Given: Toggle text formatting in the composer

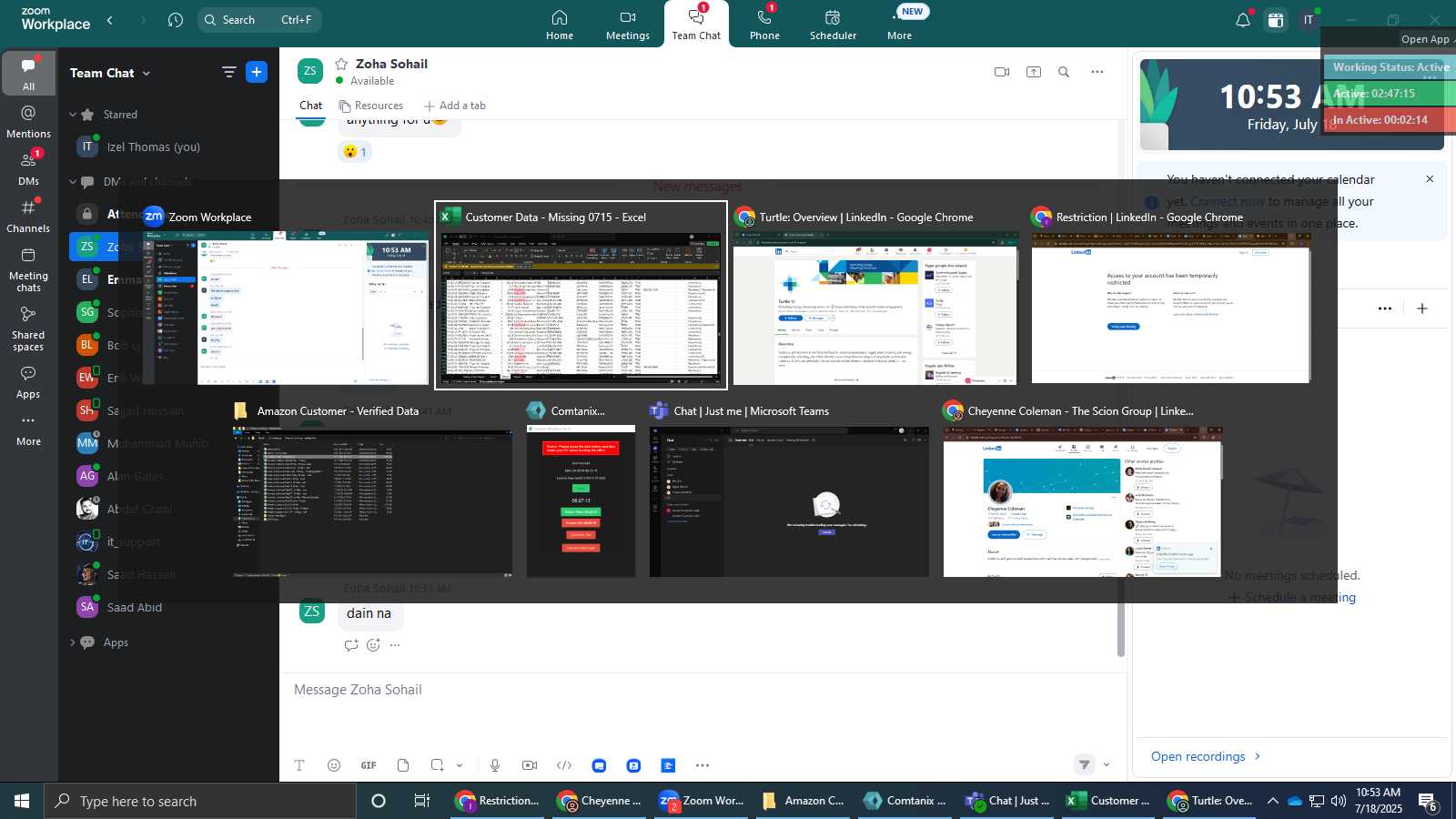Looking at the screenshot, I should coord(299,765).
